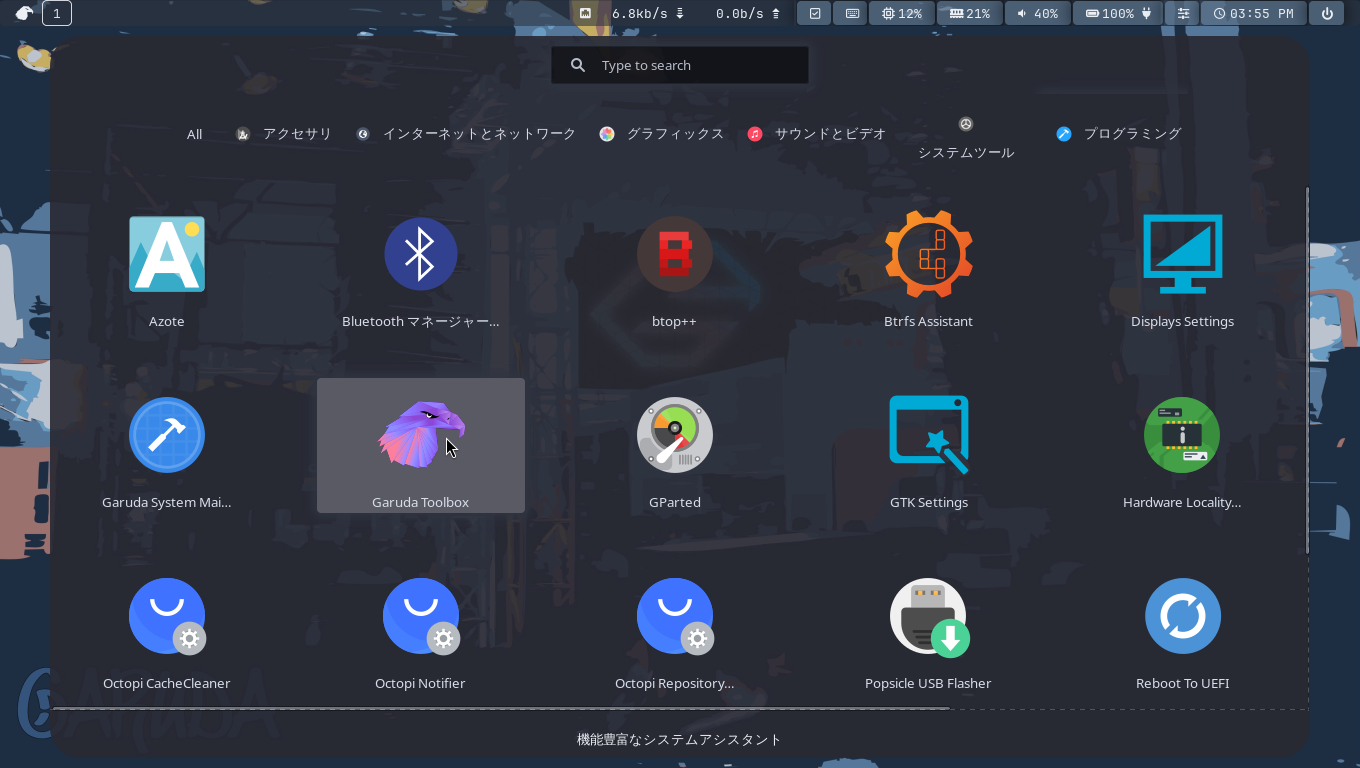Select システムツール category
Viewport: 1360px width, 768px height.
coord(966,139)
